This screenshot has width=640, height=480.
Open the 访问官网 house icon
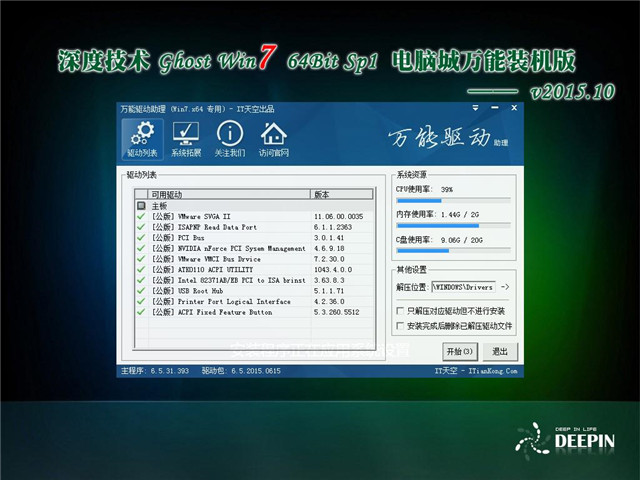[x=273, y=139]
